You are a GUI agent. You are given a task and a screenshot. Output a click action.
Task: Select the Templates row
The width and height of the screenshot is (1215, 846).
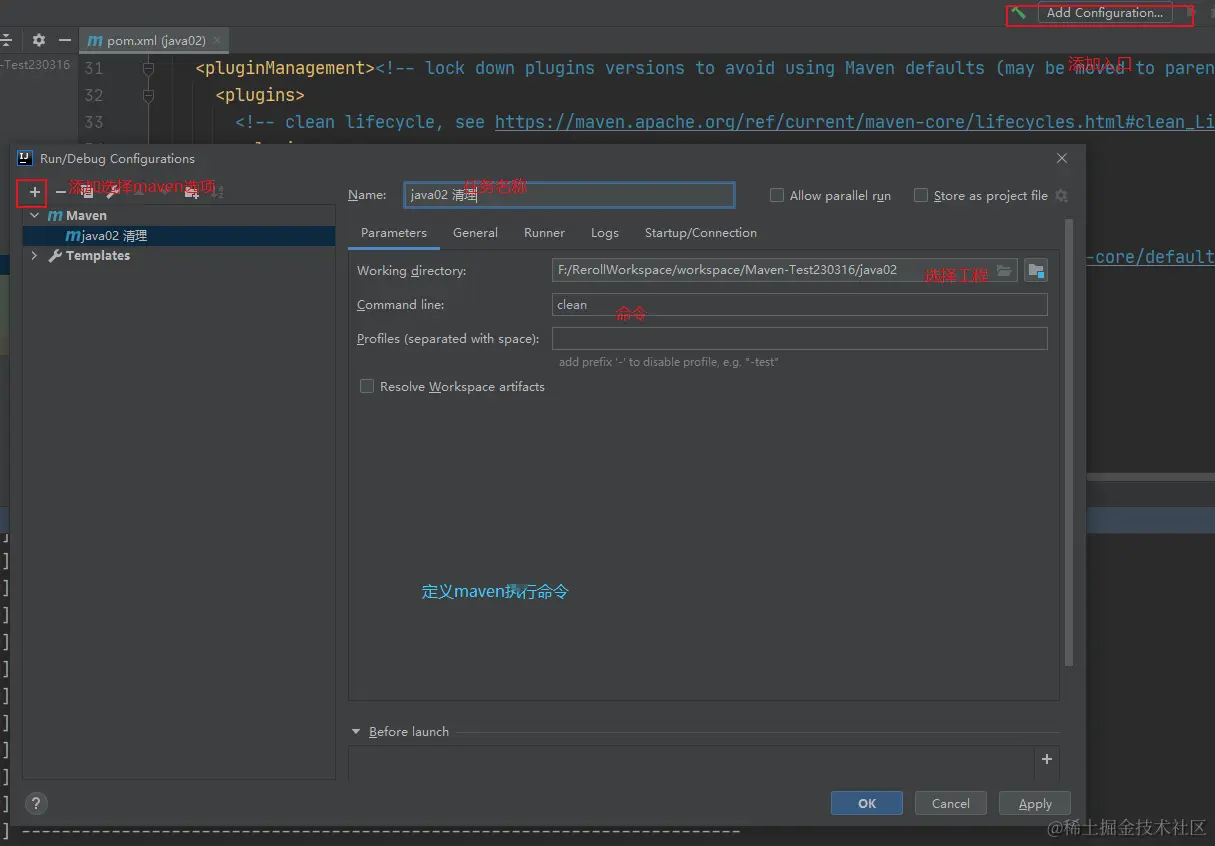point(179,256)
